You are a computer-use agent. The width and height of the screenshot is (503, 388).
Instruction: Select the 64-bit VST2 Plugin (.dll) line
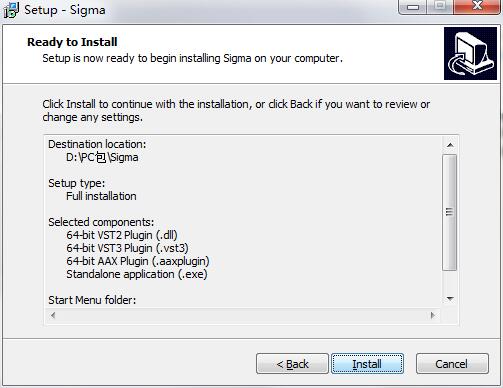click(x=122, y=235)
